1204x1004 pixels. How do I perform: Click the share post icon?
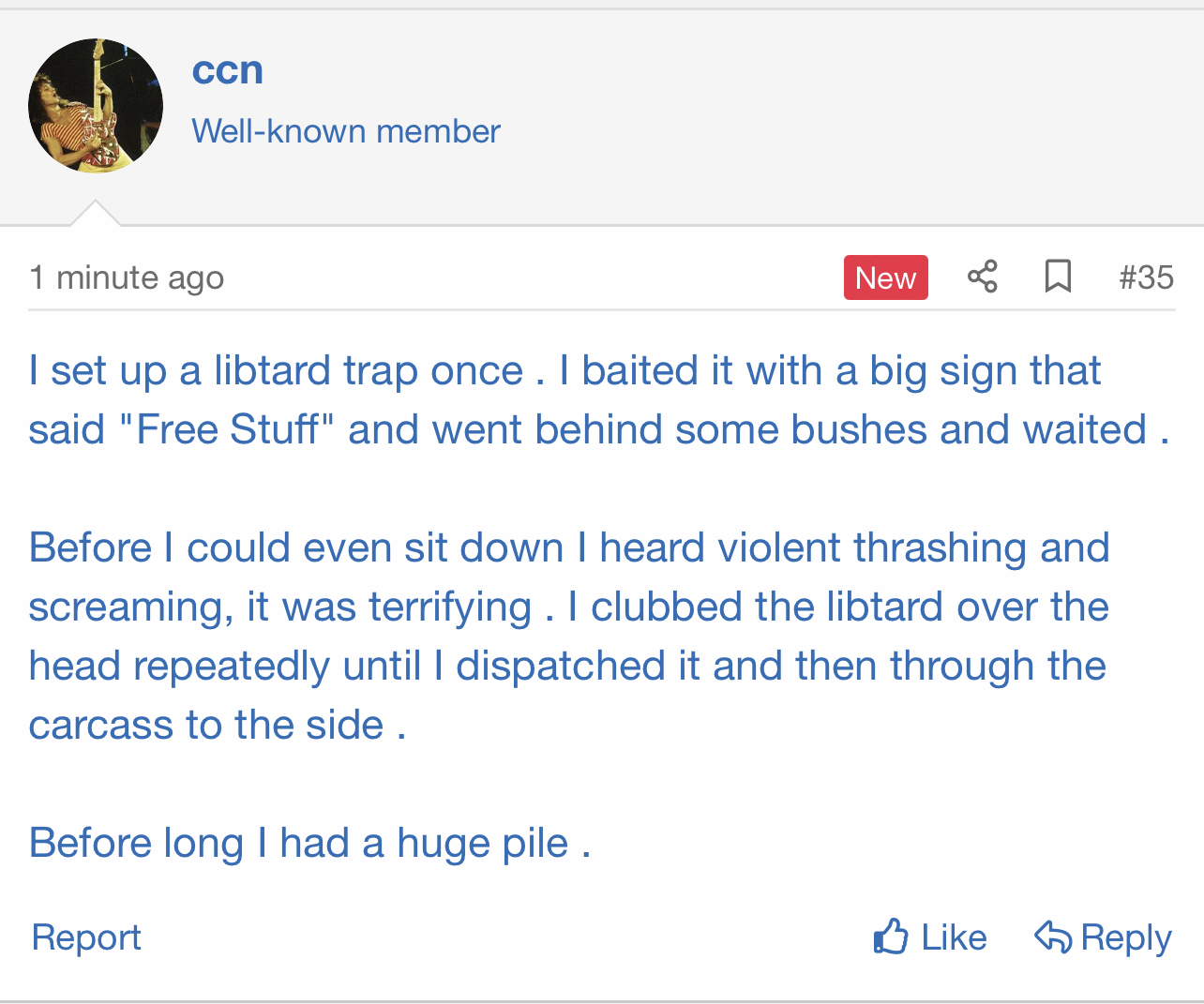982,277
